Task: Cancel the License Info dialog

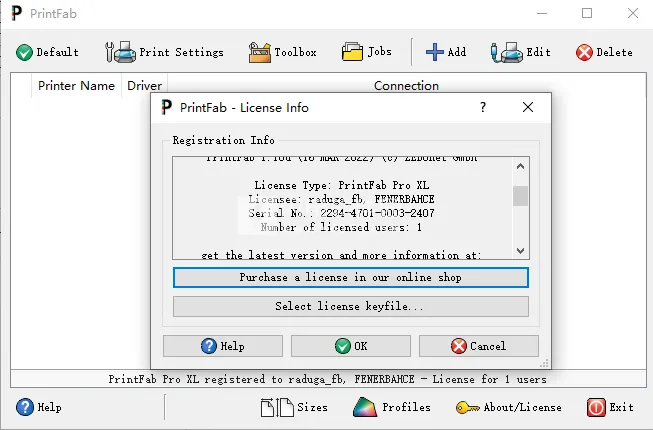Action: 479,346
